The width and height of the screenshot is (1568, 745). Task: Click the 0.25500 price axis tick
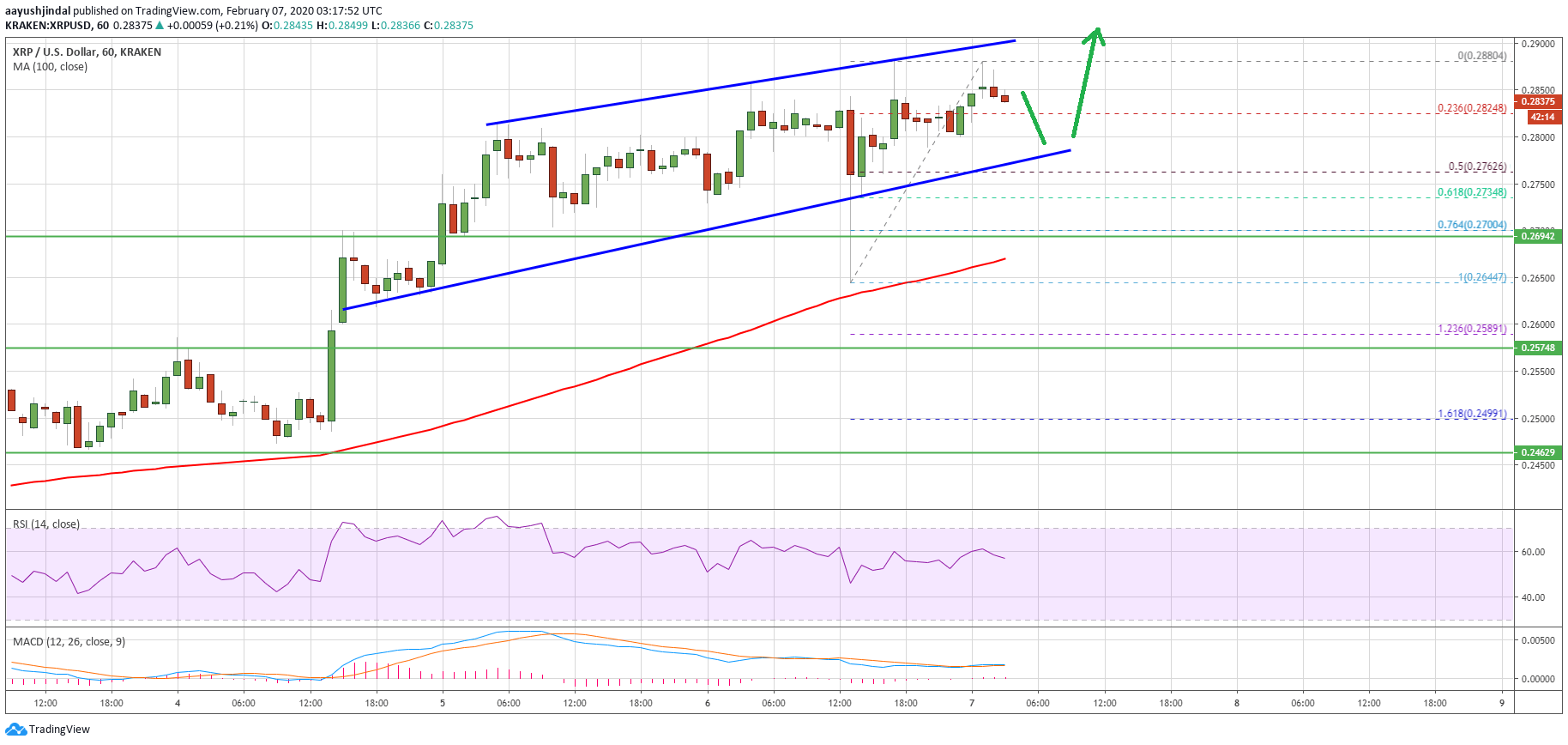[x=1538, y=372]
